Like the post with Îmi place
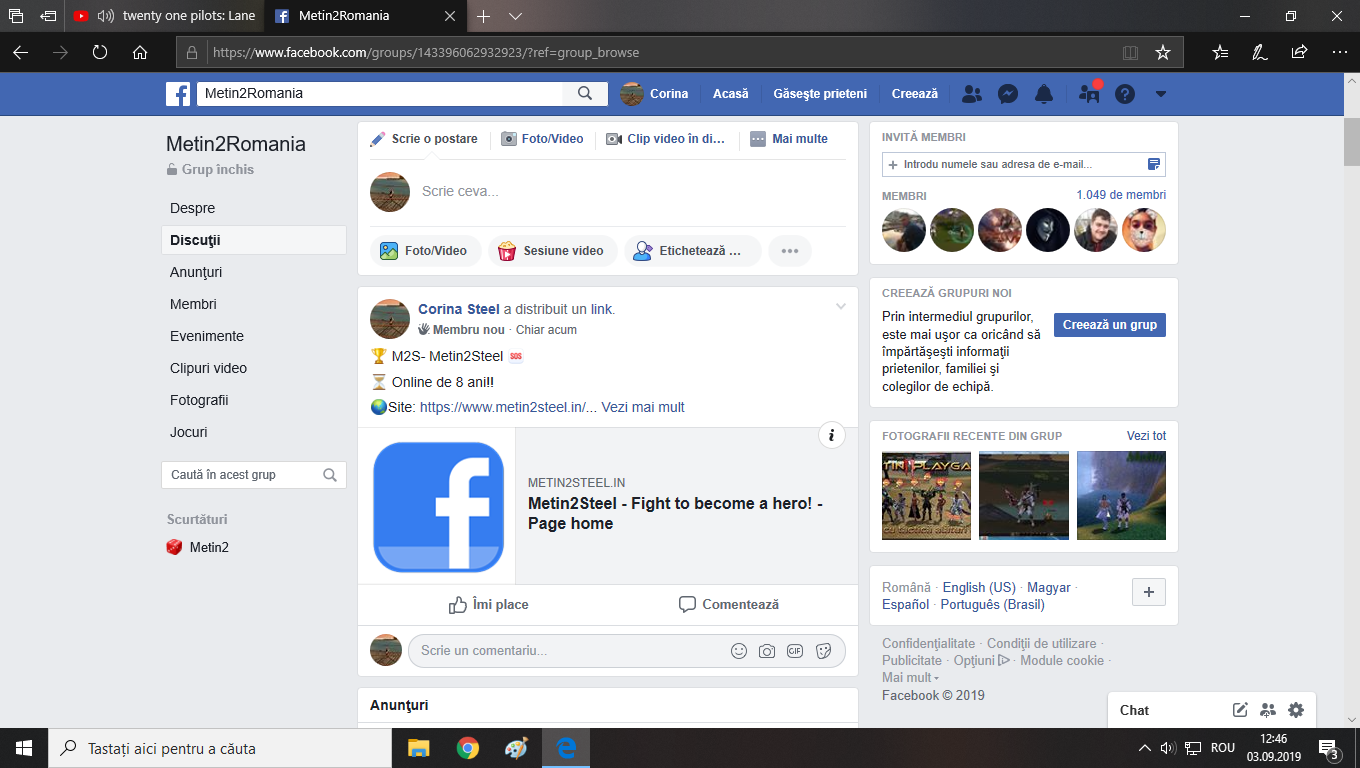The width and height of the screenshot is (1360, 768). (x=488, y=605)
